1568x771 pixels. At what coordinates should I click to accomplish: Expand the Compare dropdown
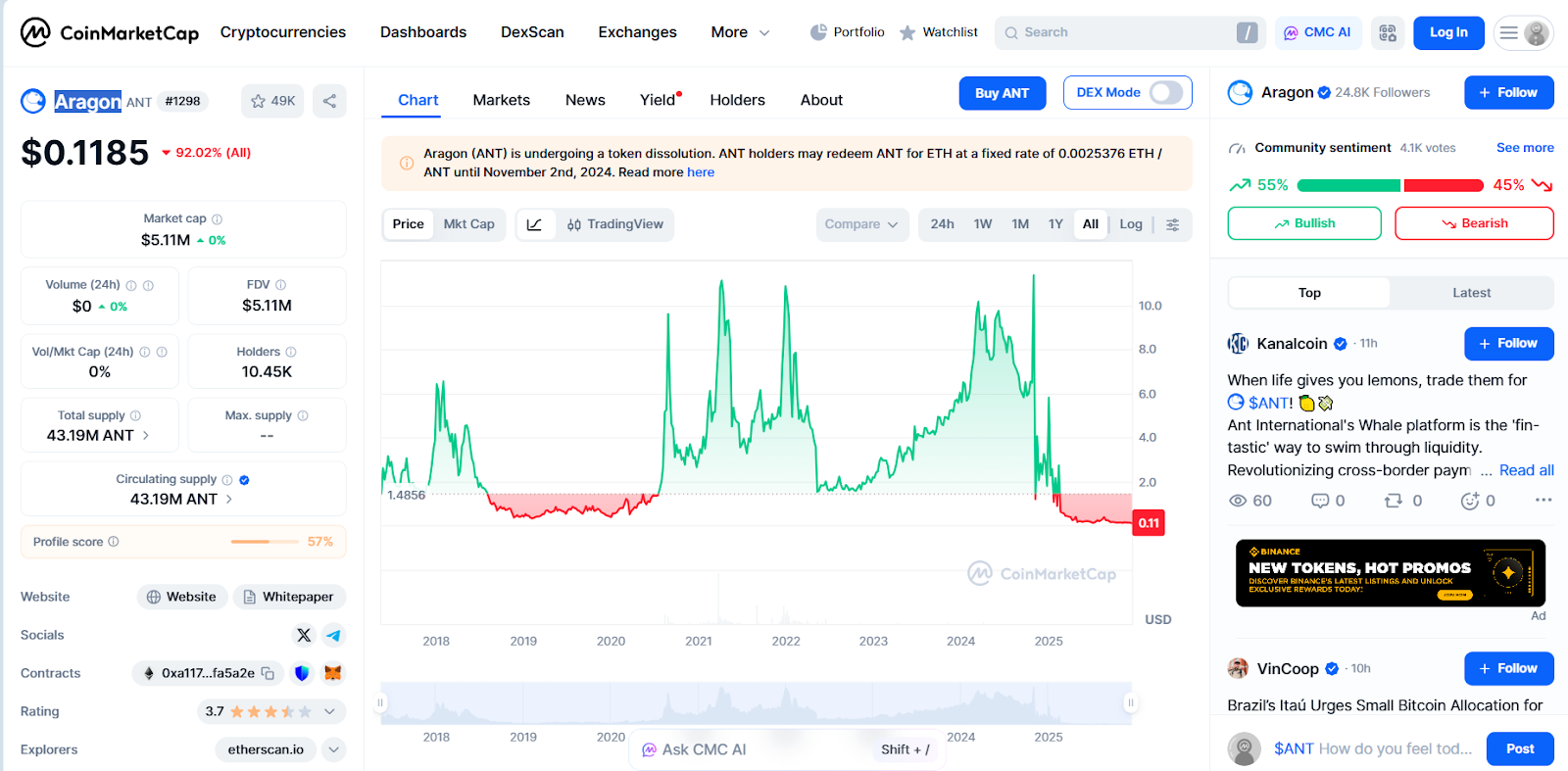[x=861, y=224]
